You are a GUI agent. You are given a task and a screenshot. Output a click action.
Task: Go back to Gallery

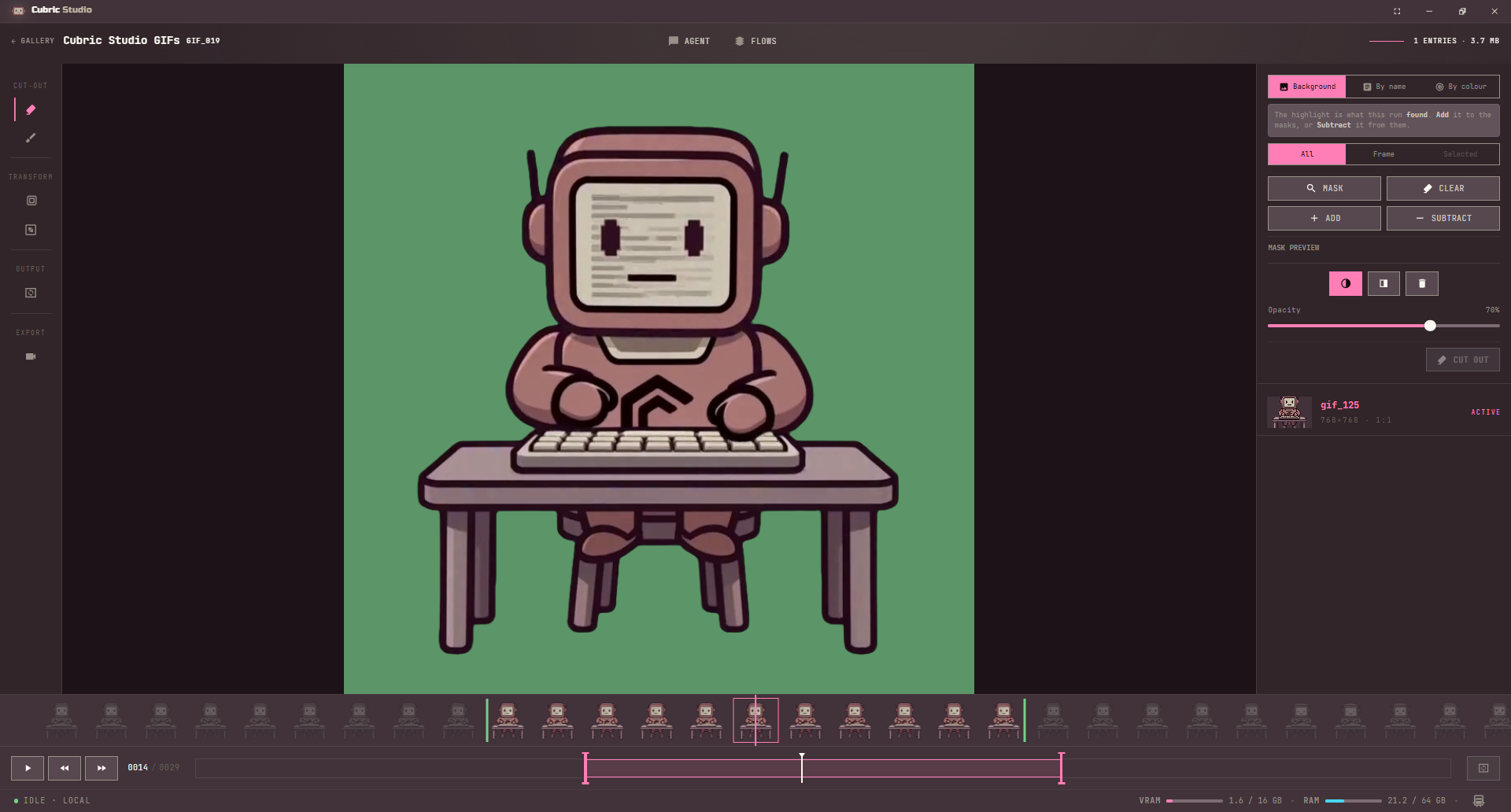(x=33, y=41)
